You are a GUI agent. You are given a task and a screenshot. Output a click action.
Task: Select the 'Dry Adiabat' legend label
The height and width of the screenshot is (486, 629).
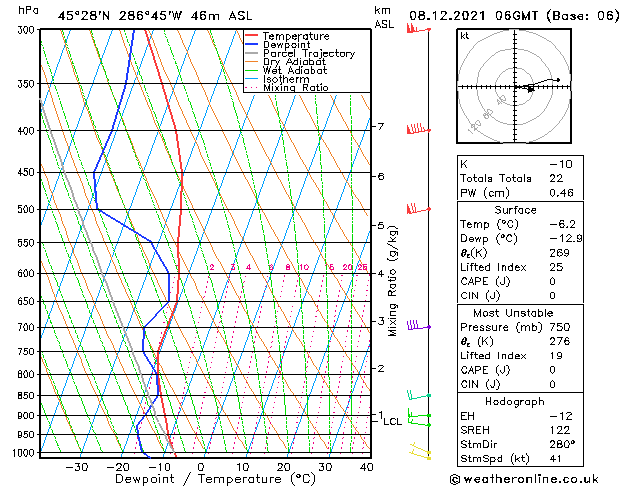(294, 62)
